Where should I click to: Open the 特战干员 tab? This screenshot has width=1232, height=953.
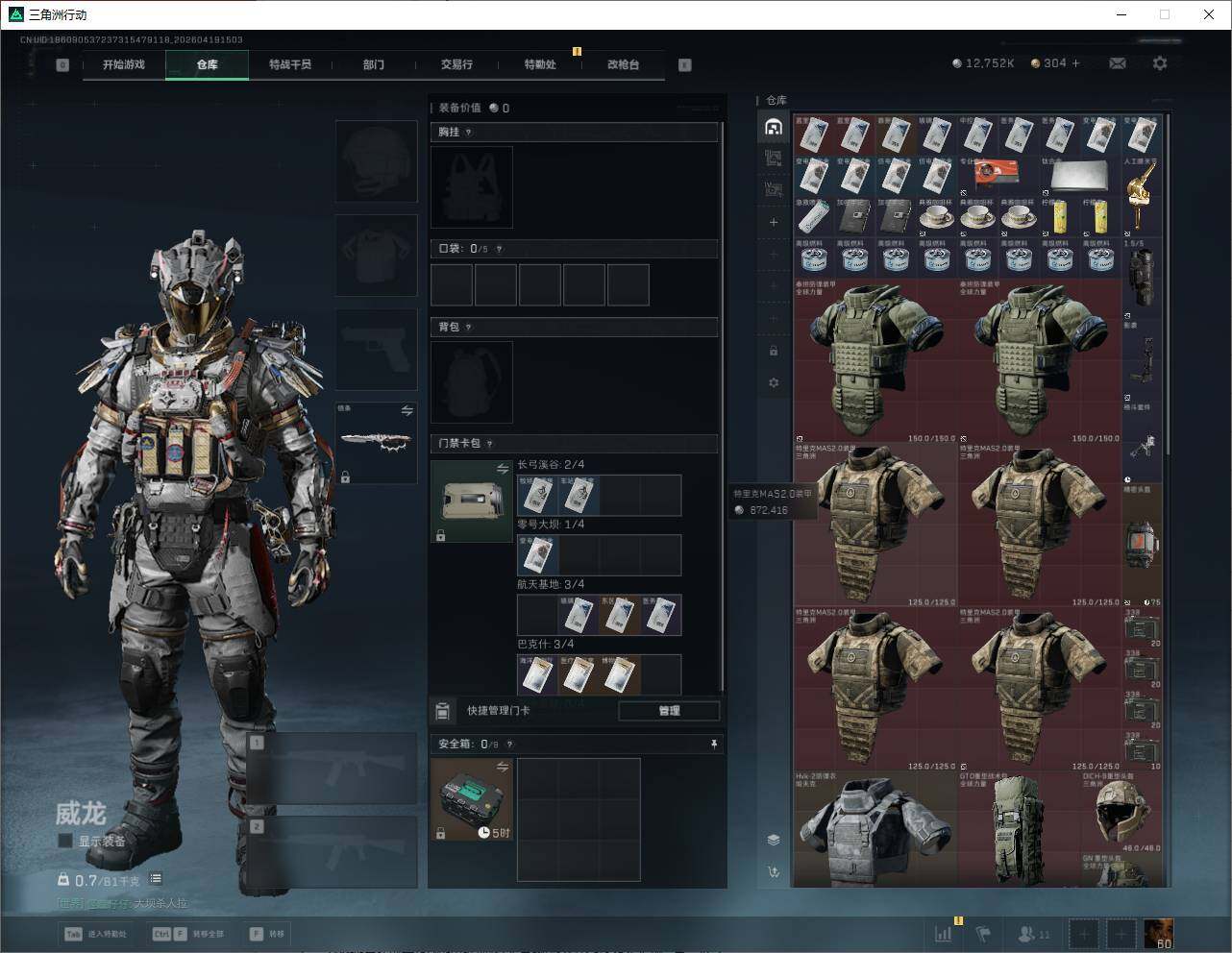pyautogui.click(x=290, y=64)
